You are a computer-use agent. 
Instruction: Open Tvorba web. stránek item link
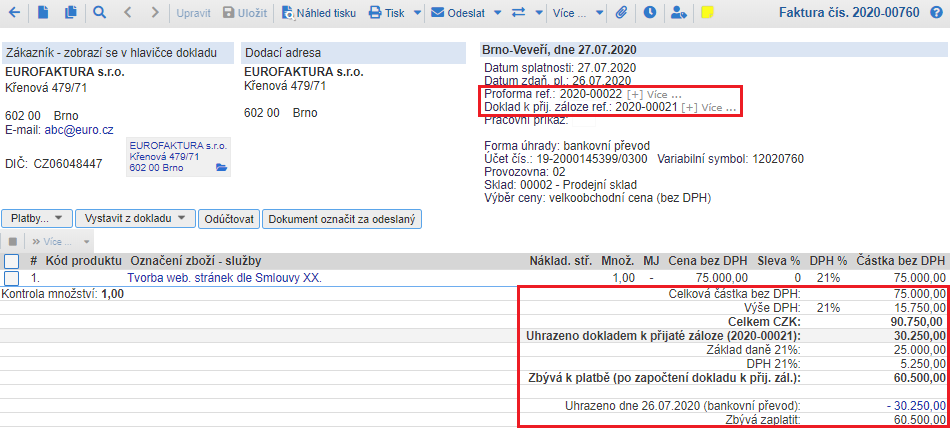[x=224, y=278]
